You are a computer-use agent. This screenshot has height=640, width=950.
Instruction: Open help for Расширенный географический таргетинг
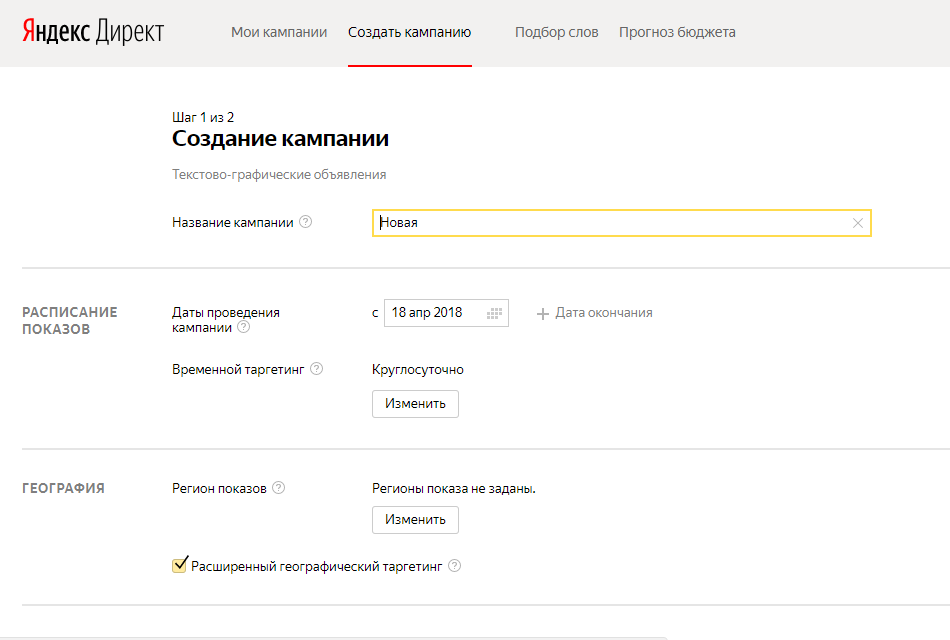[x=455, y=566]
